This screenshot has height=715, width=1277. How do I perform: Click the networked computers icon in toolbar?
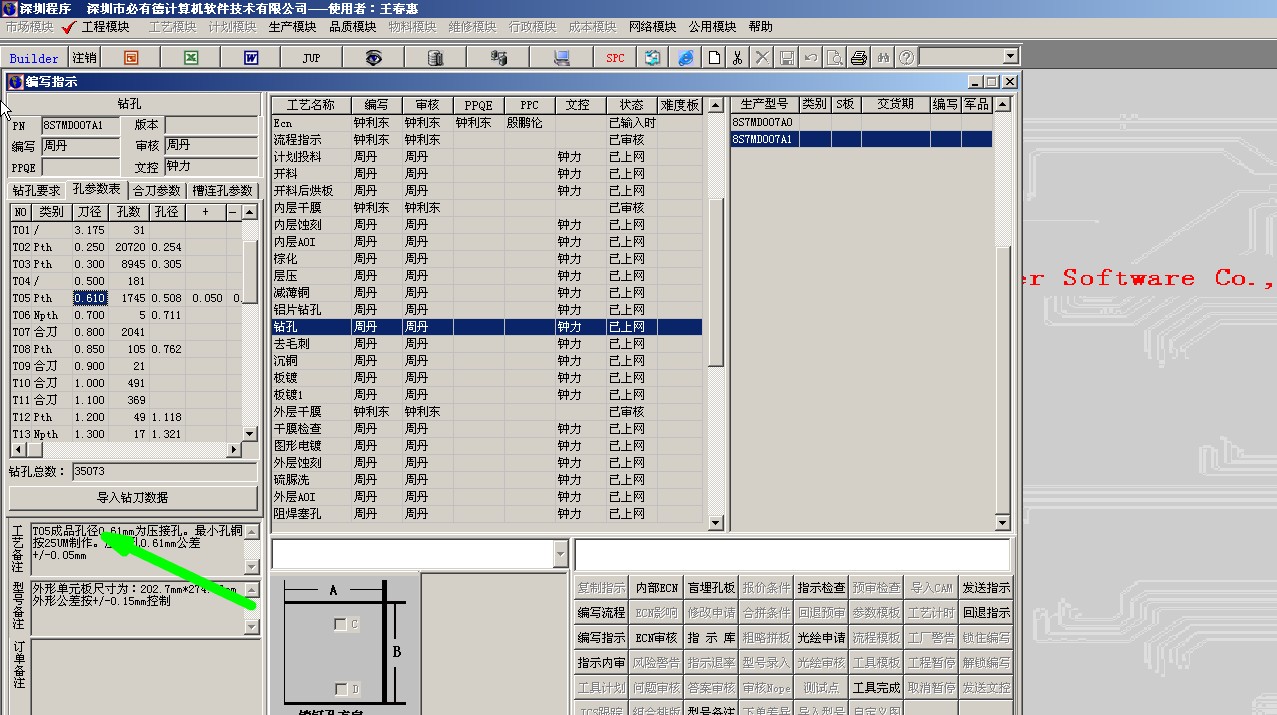click(x=497, y=58)
